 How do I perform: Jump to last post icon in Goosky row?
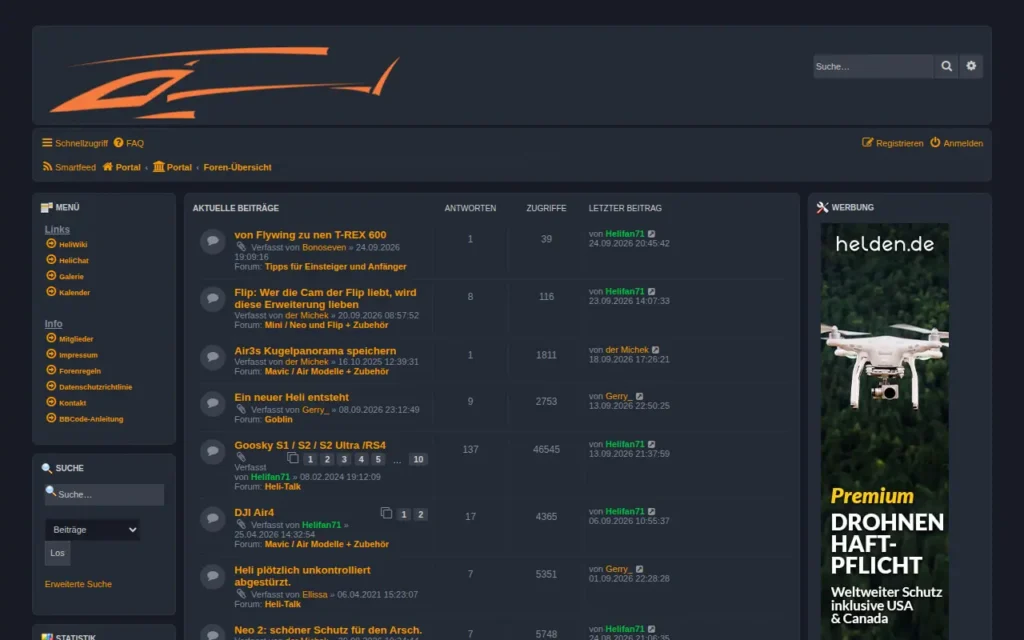(651, 444)
